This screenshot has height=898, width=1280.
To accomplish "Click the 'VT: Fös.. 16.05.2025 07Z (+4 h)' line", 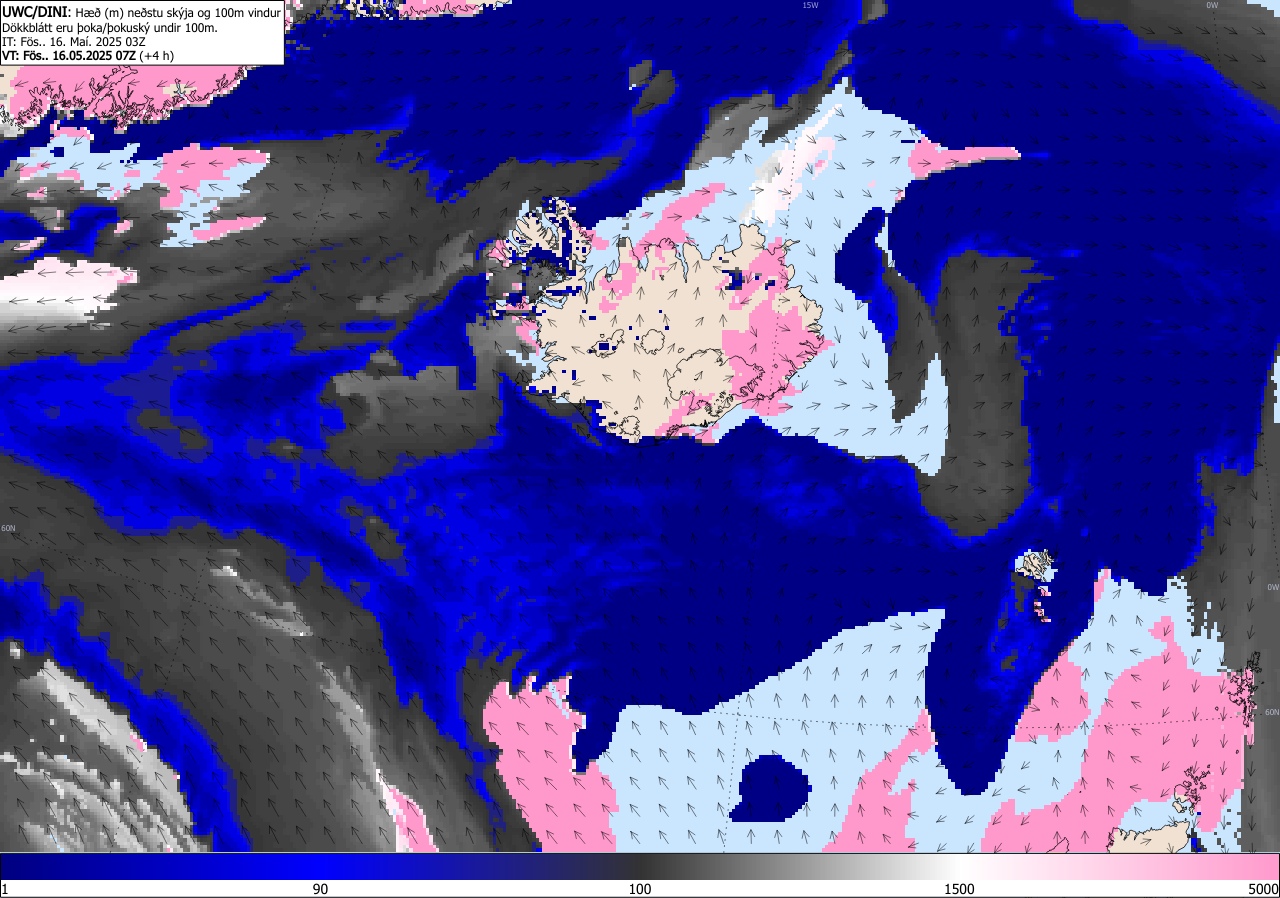I will click(x=88, y=56).
